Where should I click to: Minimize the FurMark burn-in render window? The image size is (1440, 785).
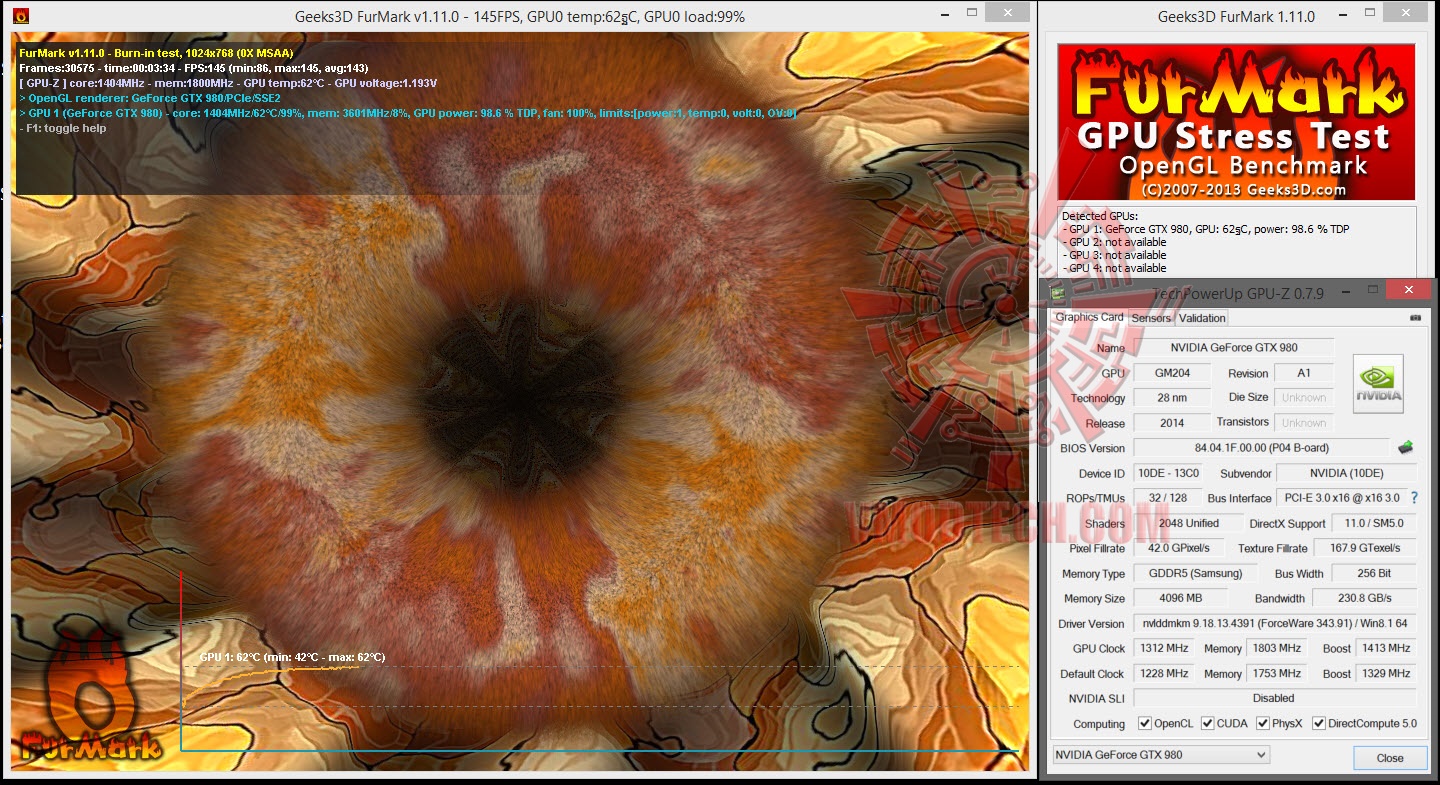pos(944,13)
